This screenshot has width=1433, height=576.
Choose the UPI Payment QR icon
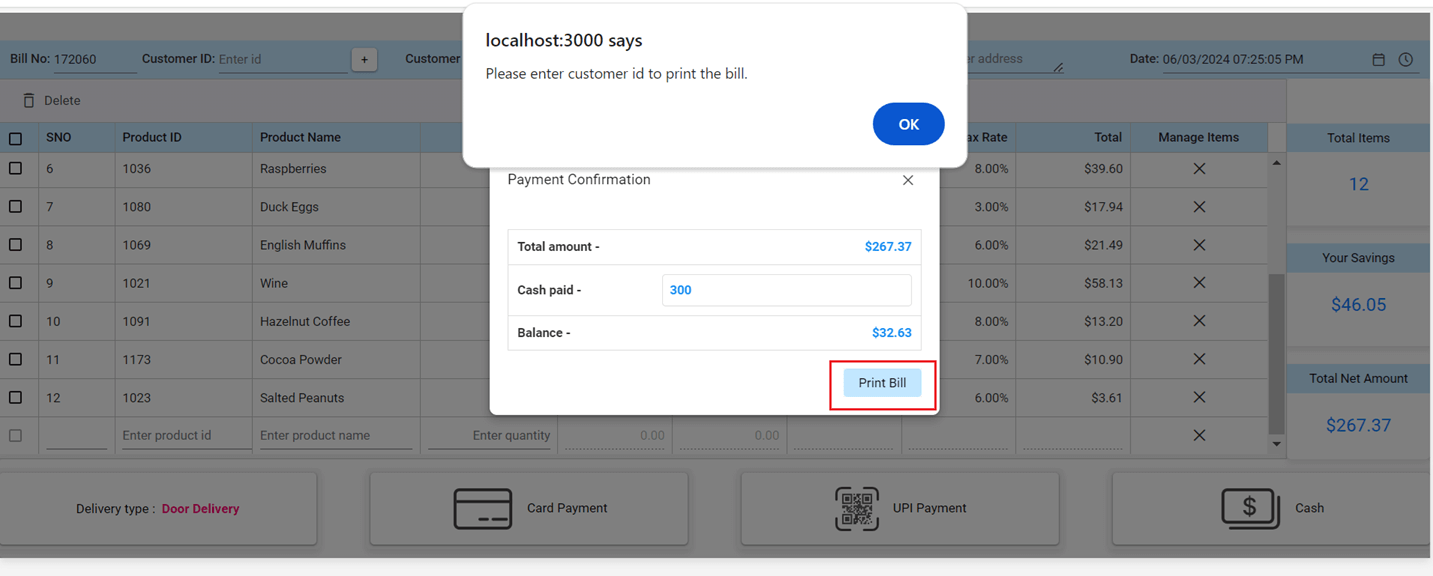[x=856, y=508]
